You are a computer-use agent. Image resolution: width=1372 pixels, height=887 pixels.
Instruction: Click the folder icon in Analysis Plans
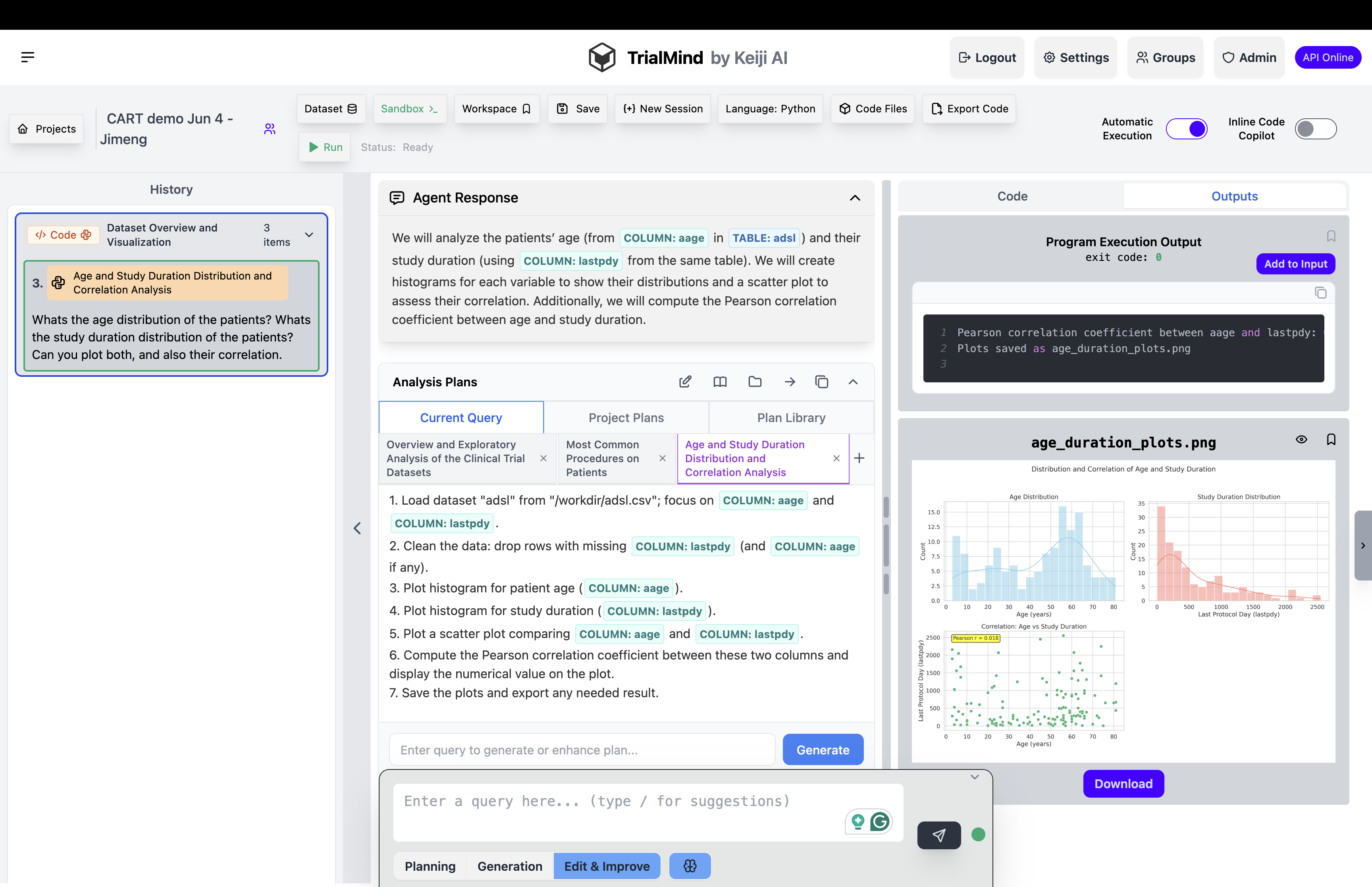point(755,382)
